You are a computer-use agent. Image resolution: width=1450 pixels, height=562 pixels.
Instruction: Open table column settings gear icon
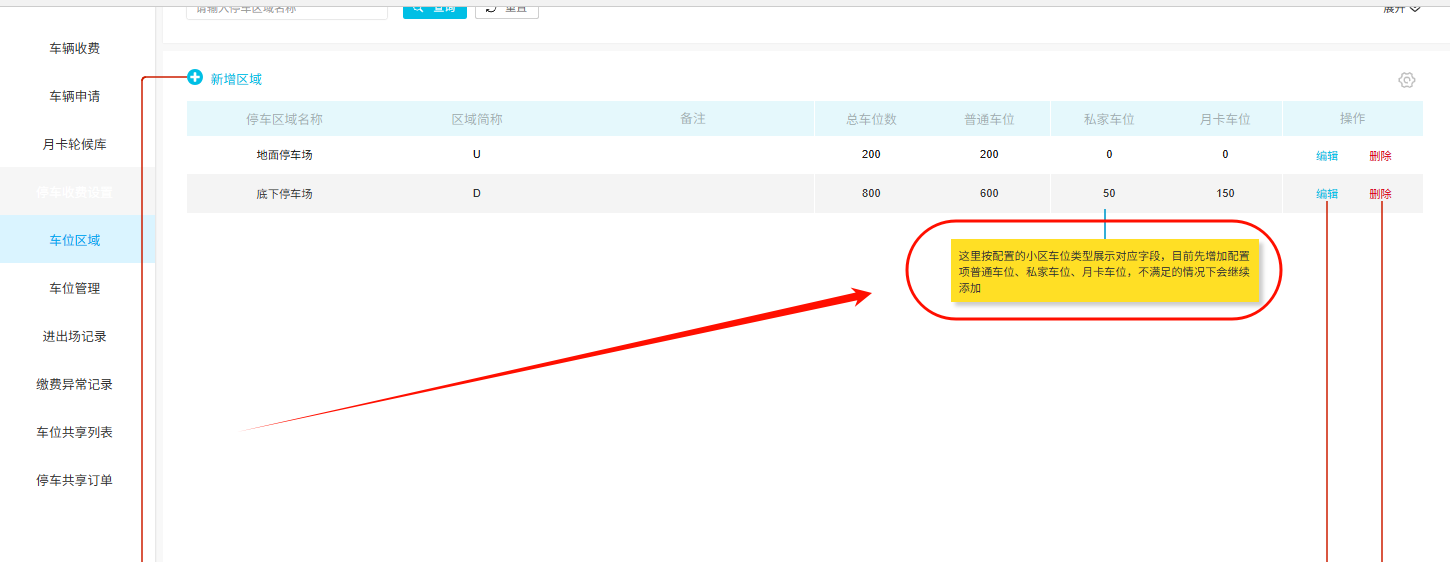pyautogui.click(x=1407, y=80)
